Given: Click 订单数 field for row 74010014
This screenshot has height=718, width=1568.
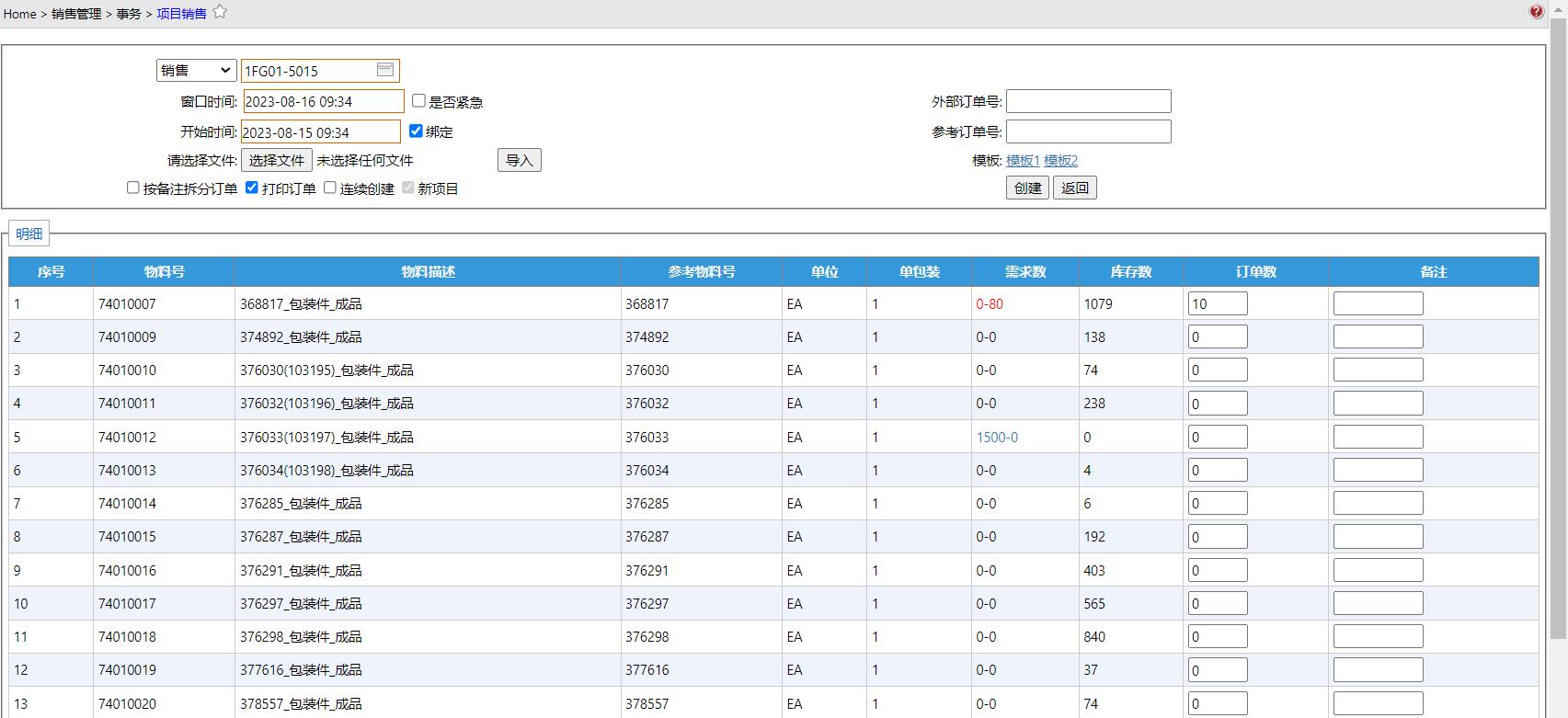Looking at the screenshot, I should coord(1218,503).
